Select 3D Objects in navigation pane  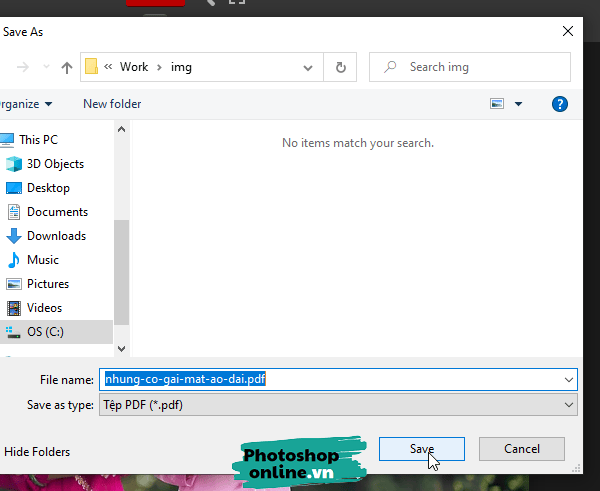pos(55,164)
